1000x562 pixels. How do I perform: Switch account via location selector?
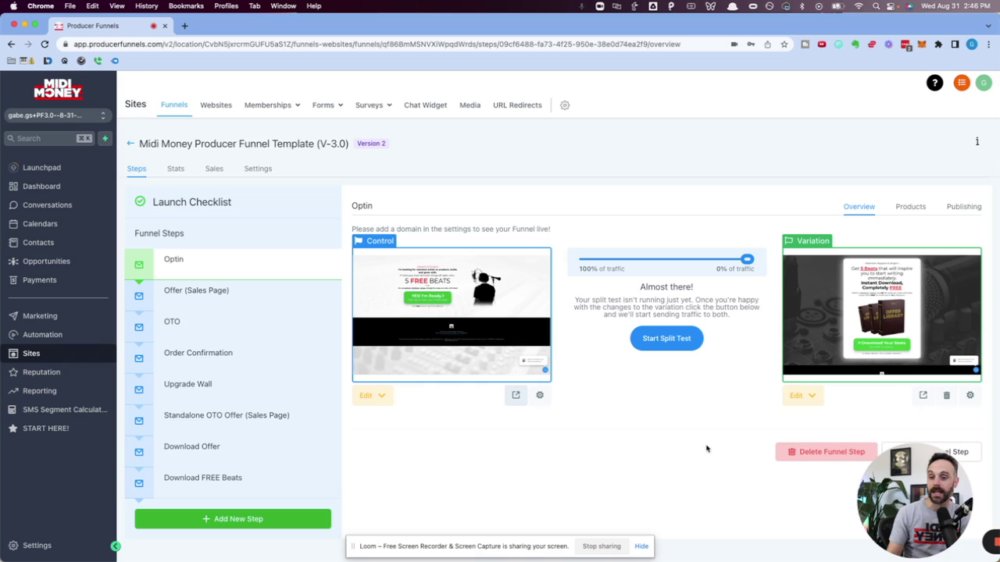tap(58, 115)
